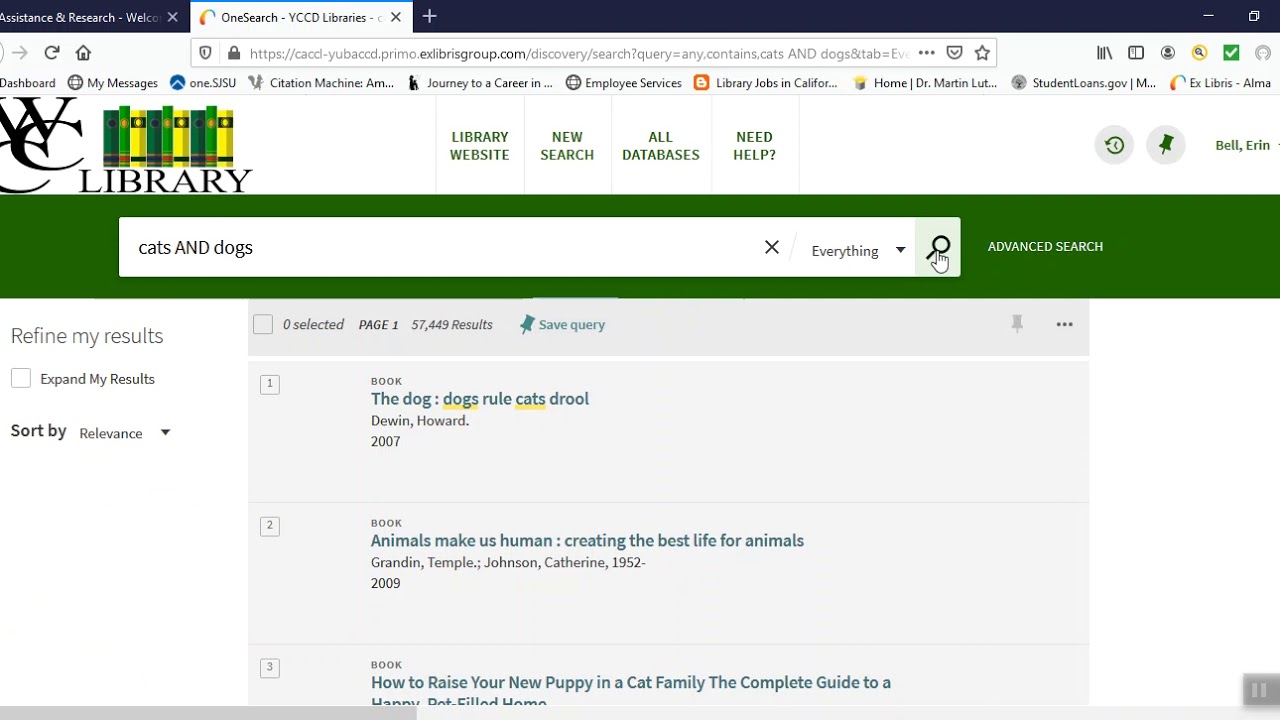Open a new browser tab with plus
The width and height of the screenshot is (1280, 720).
point(429,17)
